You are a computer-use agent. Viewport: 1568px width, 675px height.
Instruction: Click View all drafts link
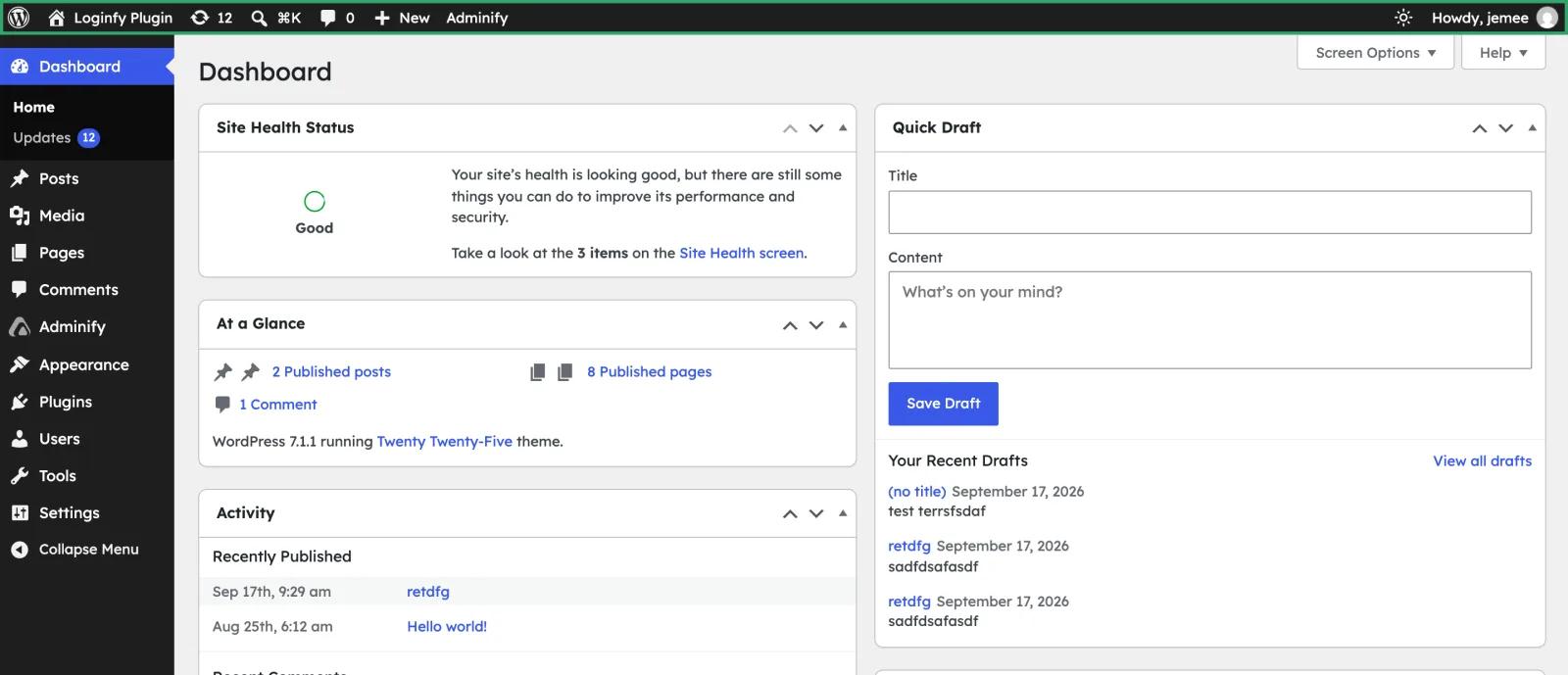pyautogui.click(x=1482, y=461)
